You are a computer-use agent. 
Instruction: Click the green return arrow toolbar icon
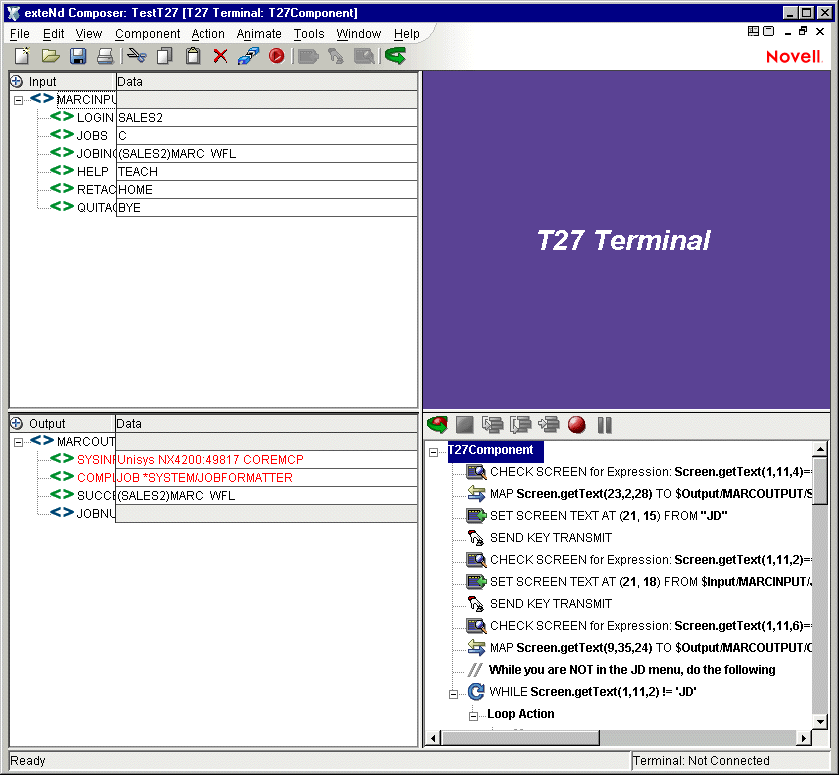395,56
